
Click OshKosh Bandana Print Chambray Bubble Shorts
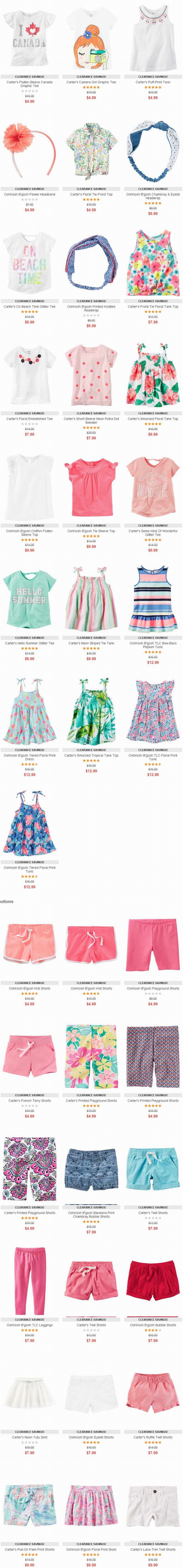(x=91, y=1214)
